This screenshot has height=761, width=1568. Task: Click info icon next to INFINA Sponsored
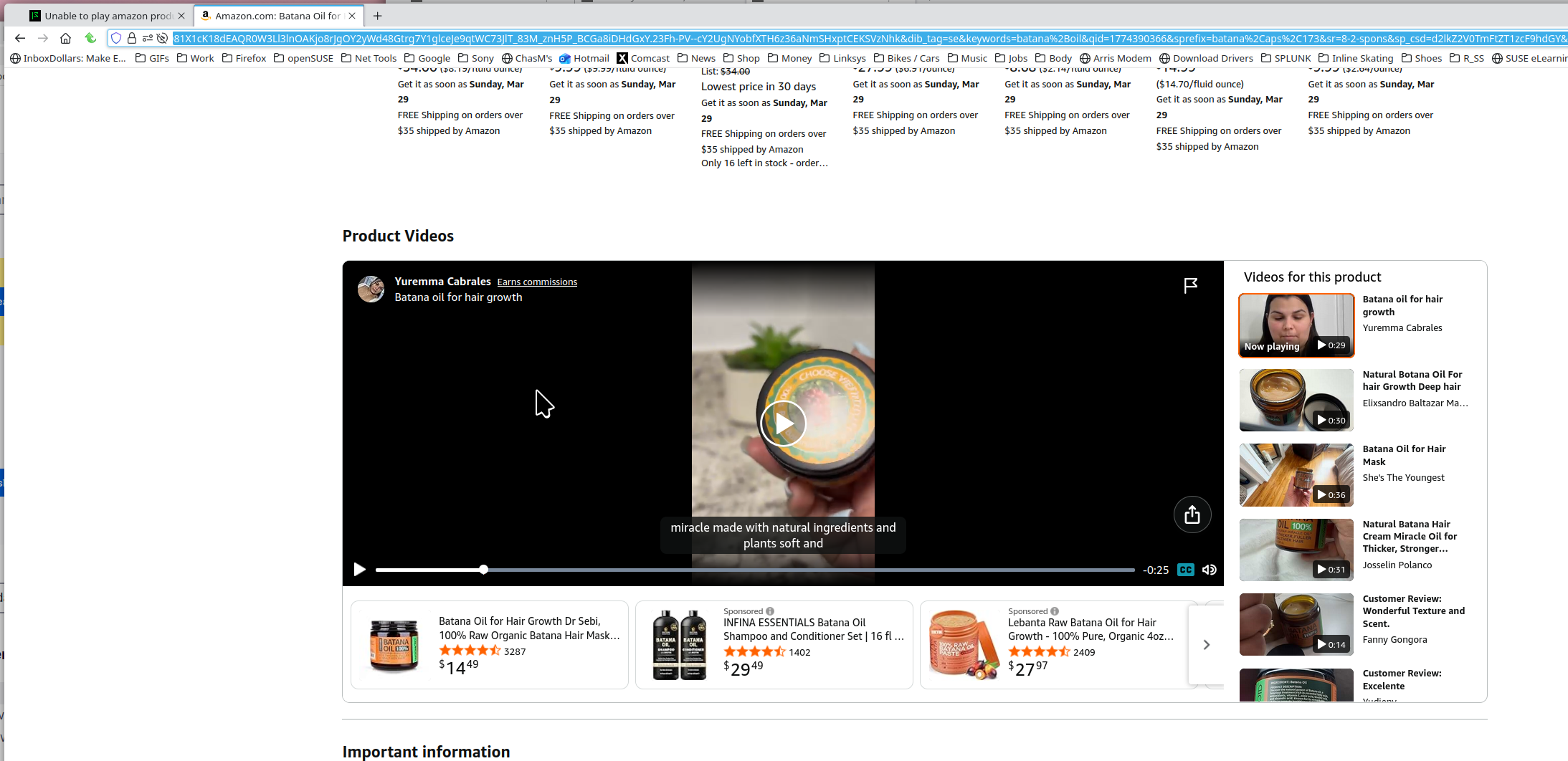pyautogui.click(x=770, y=611)
